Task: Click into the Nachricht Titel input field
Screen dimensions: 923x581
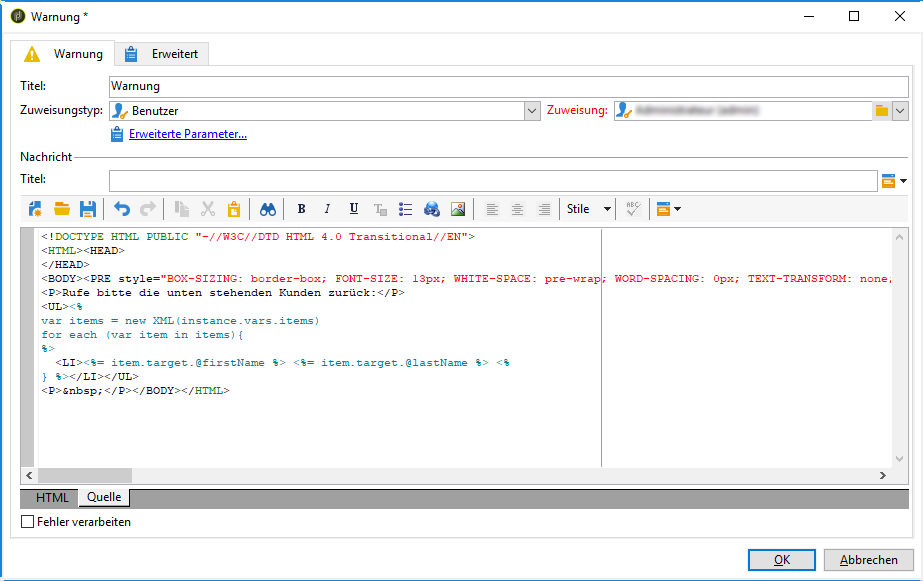Action: tap(492, 180)
